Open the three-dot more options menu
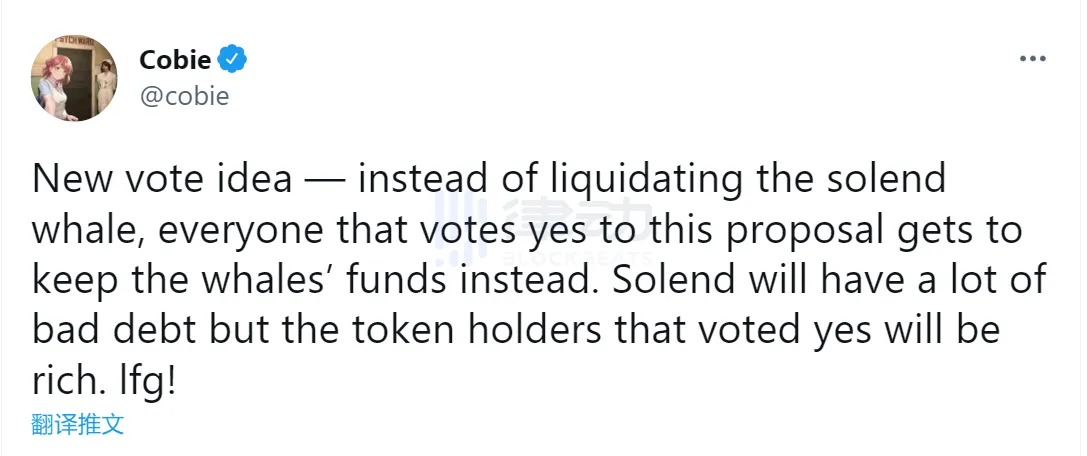The width and height of the screenshot is (1087, 456). (1032, 59)
